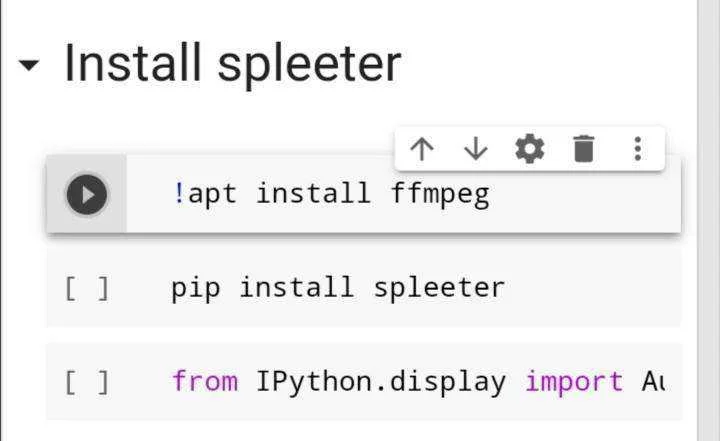Run the apt install ffmpeg cell
The height and width of the screenshot is (441, 720).
(x=87, y=195)
